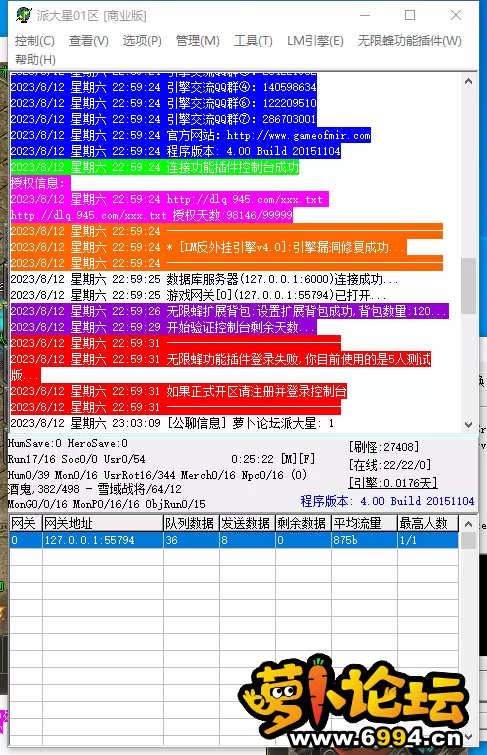
Task: Click the 引擎漏洞修复成功 orange log line
Action: point(208,247)
